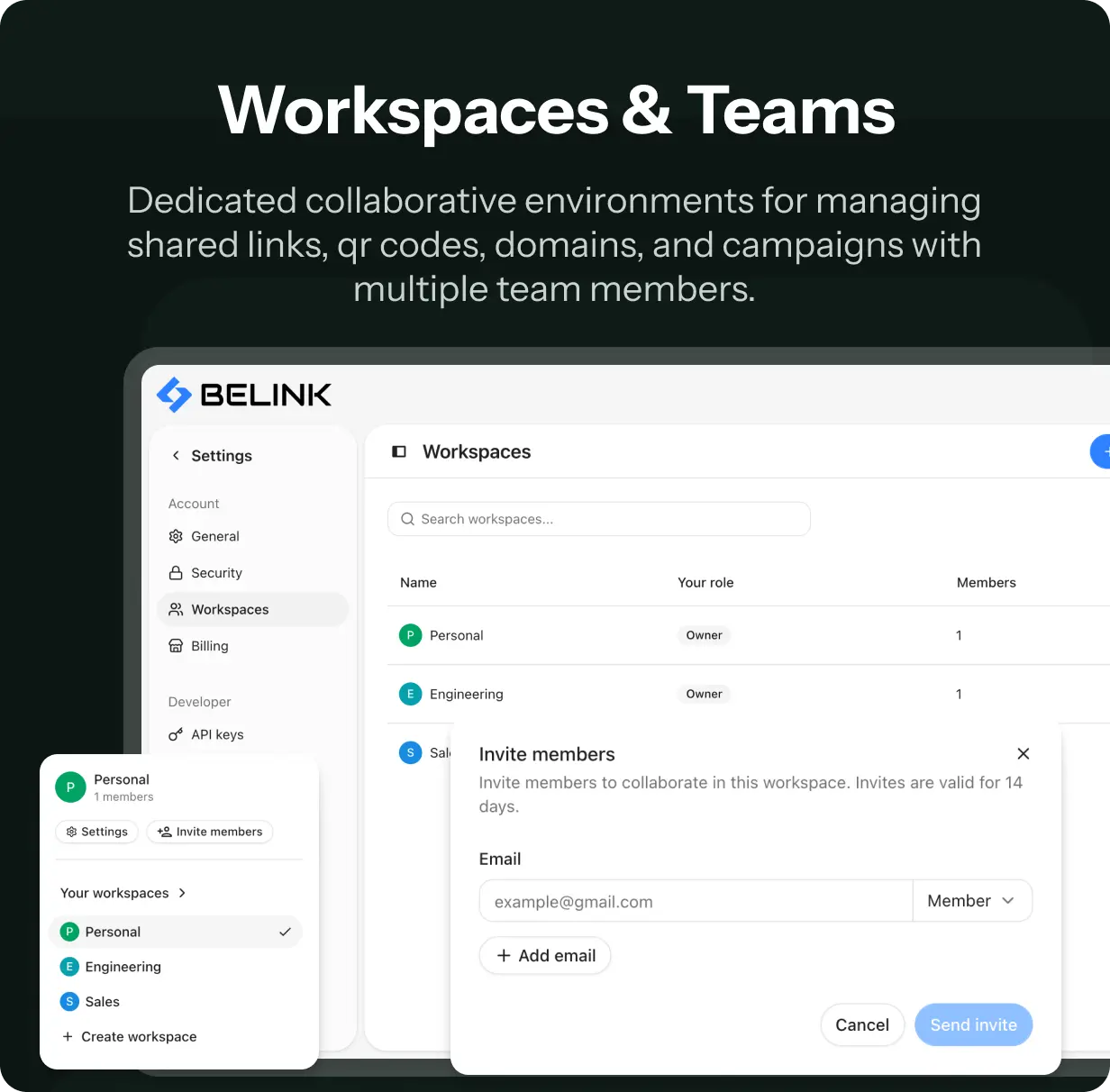Click the General gear icon in sidebar
1110x1092 pixels.
[x=176, y=536]
